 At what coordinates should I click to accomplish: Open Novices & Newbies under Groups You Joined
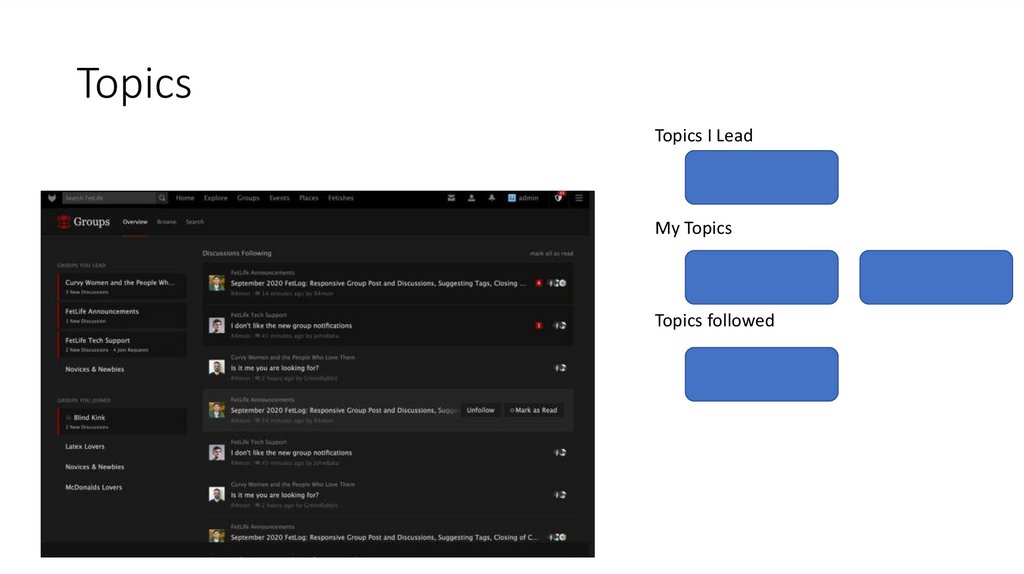pyautogui.click(x=95, y=467)
